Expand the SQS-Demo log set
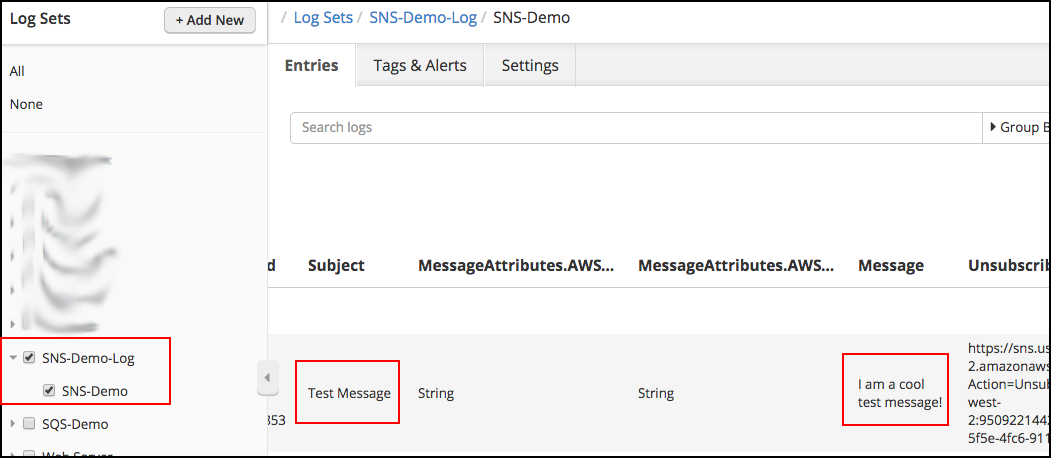The height and width of the screenshot is (458, 1051). tap(12, 424)
